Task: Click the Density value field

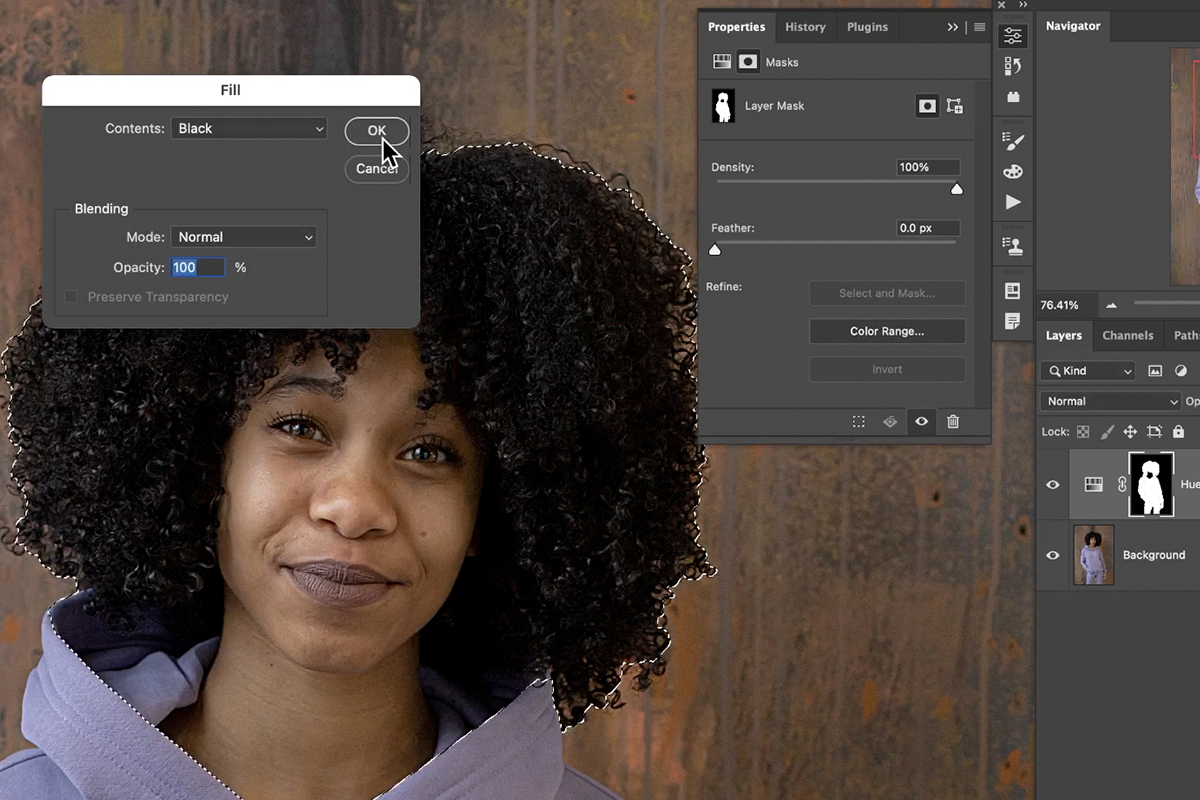Action: (x=928, y=167)
